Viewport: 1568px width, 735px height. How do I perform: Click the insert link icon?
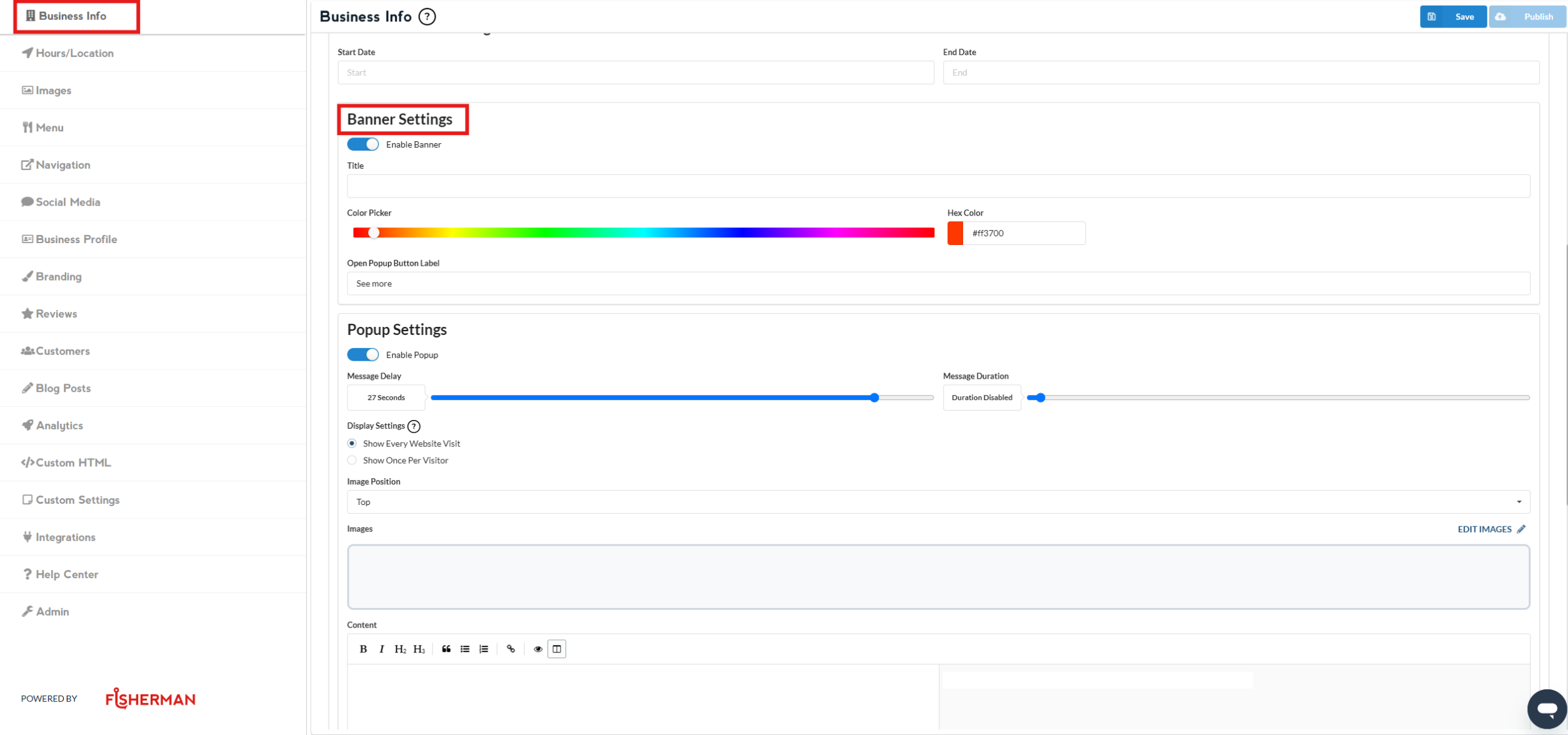pos(511,649)
